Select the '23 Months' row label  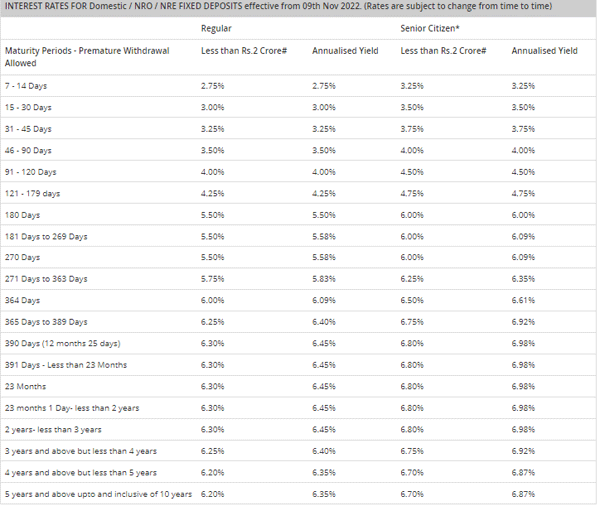(25, 386)
